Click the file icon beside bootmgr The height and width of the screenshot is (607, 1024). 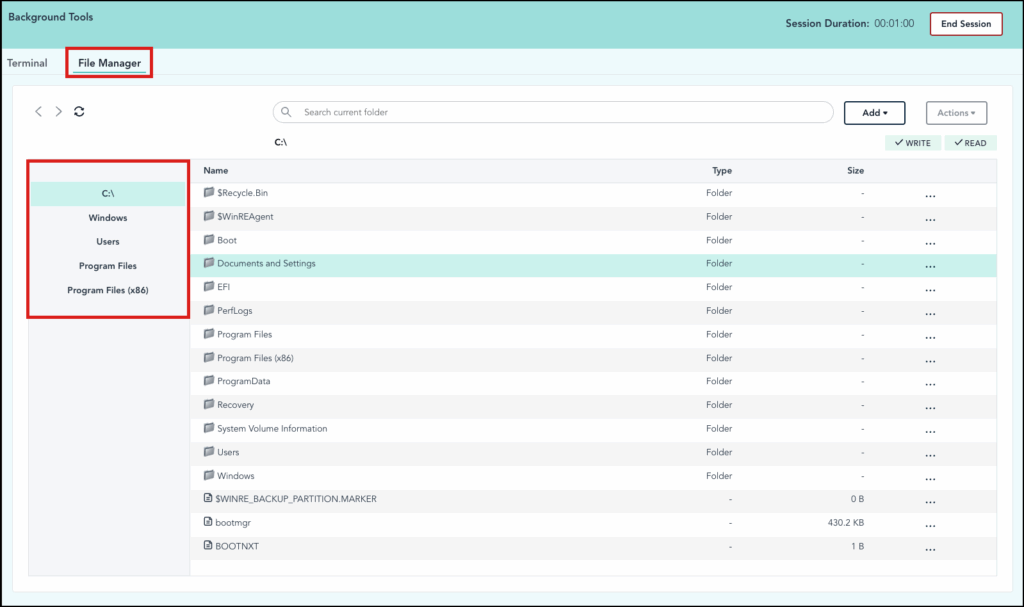coord(209,522)
